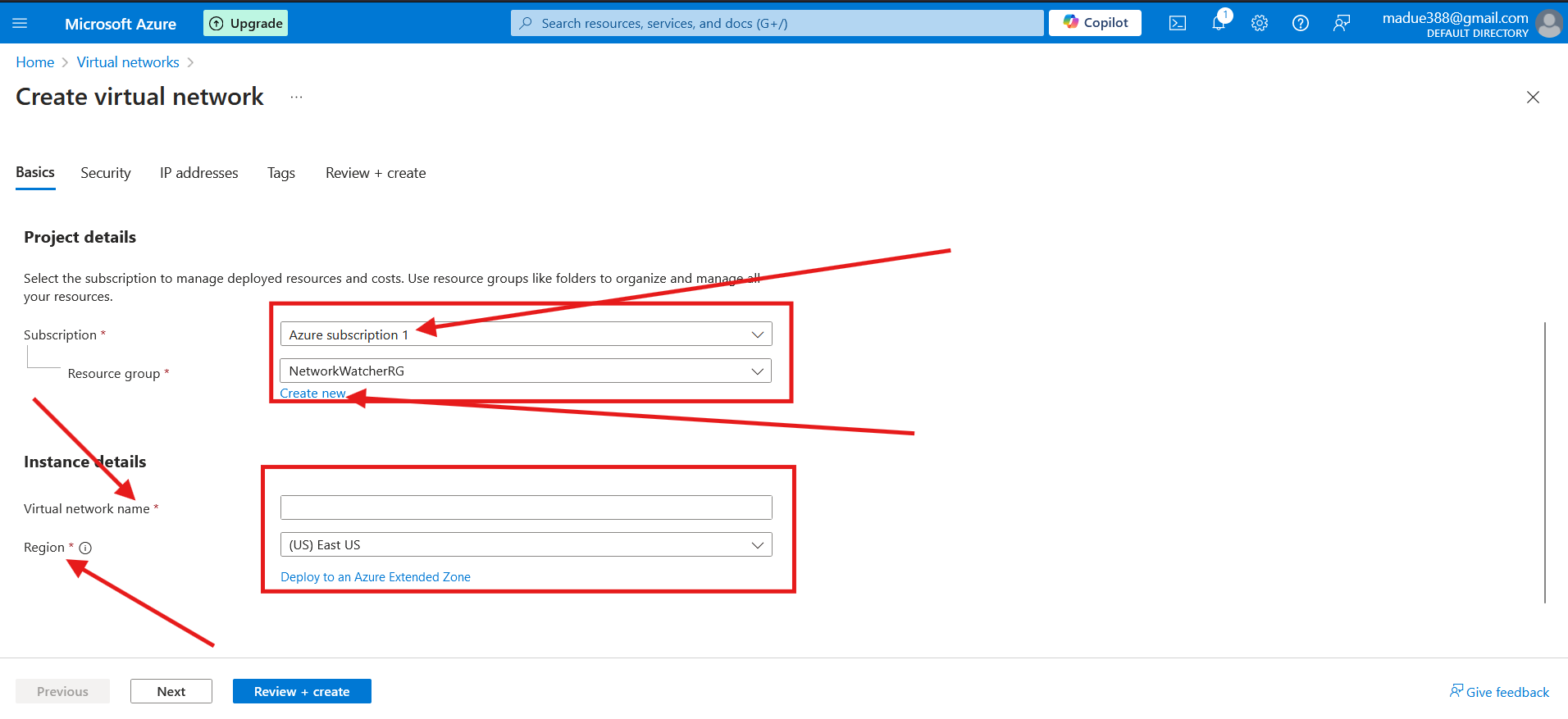This screenshot has height=719, width=1568.
Task: Click the page vertical scrollbar
Action: pos(1545,462)
